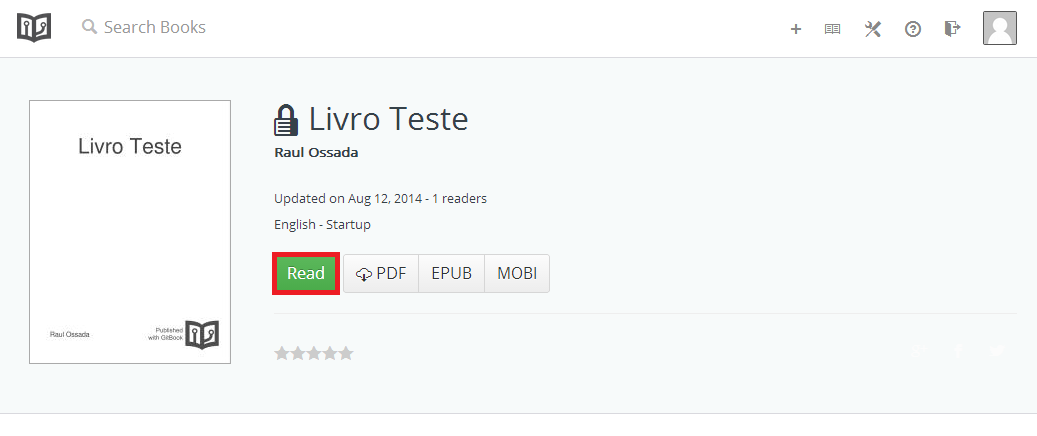Click the question mark help icon
Viewport: 1037px width, 436px height.
coord(912,29)
